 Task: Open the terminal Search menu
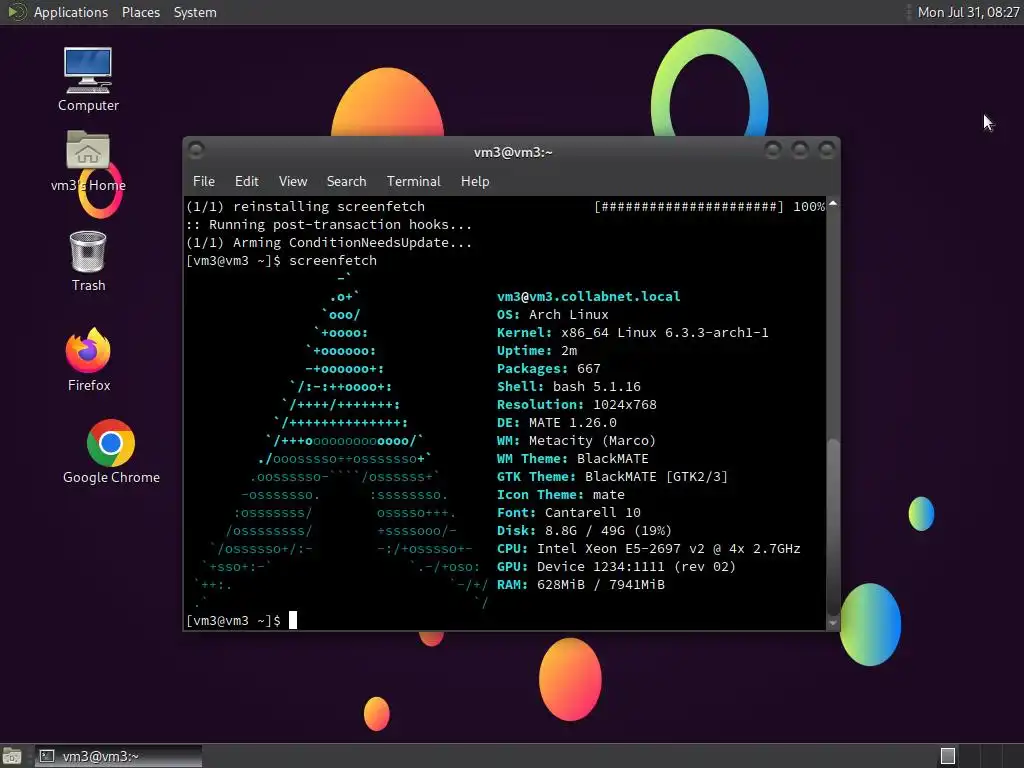346,182
